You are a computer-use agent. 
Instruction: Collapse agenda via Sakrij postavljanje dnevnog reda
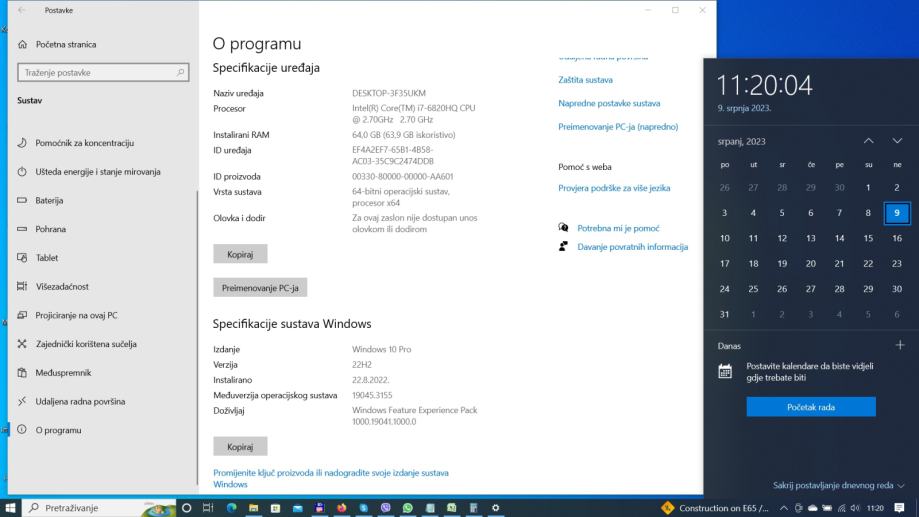pyautogui.click(x=839, y=485)
